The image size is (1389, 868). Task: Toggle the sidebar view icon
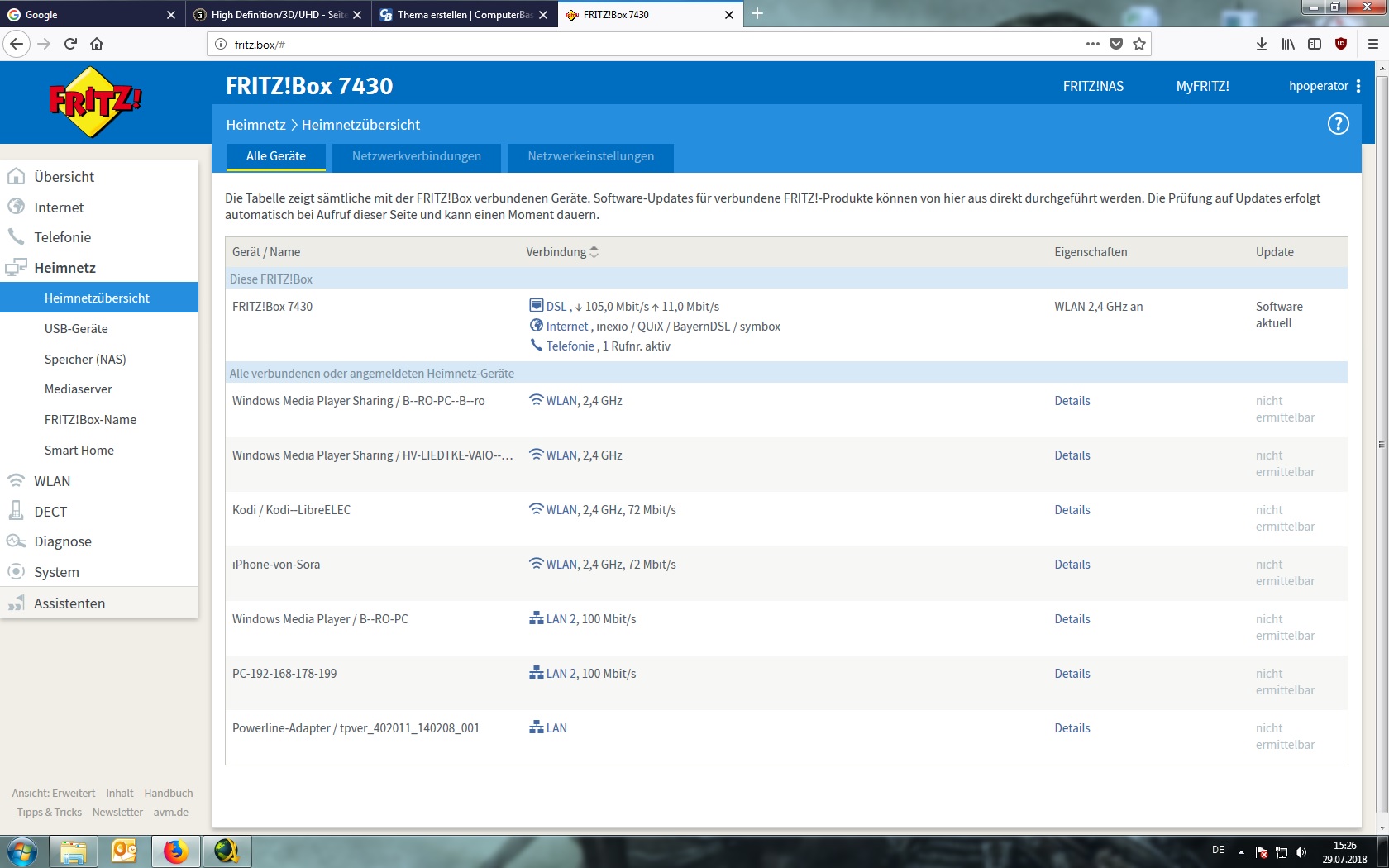tap(1315, 44)
